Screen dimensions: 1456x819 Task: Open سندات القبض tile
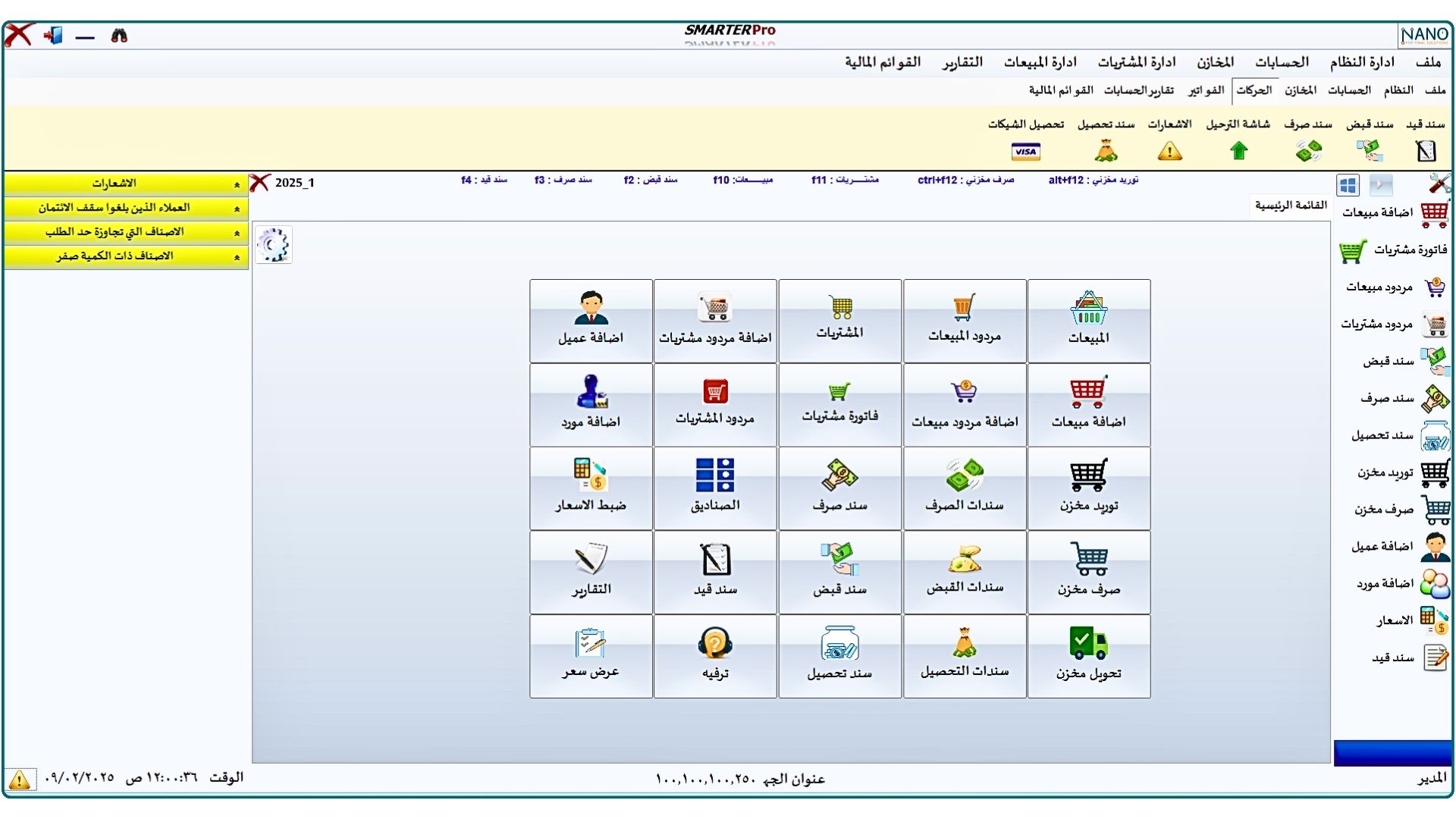(x=965, y=573)
